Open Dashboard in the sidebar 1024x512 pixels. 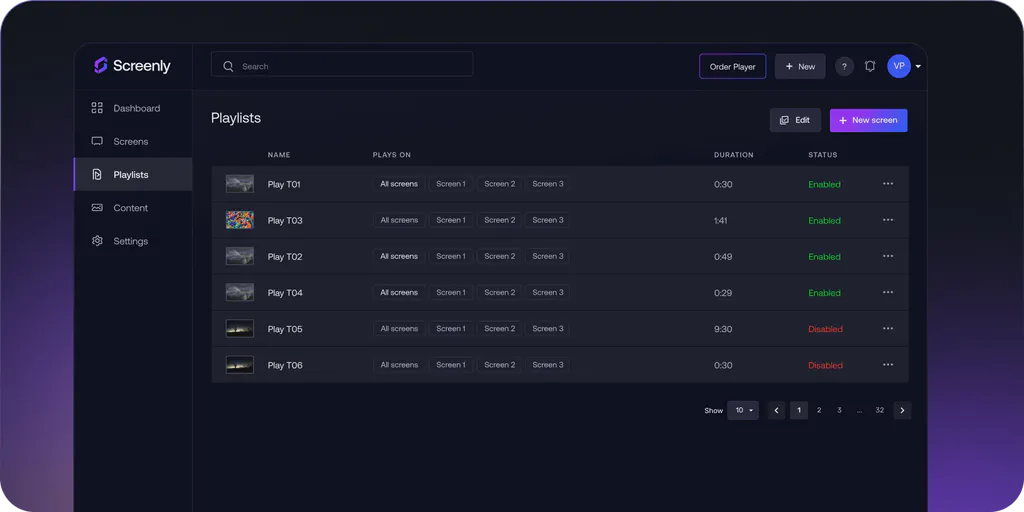(x=136, y=108)
